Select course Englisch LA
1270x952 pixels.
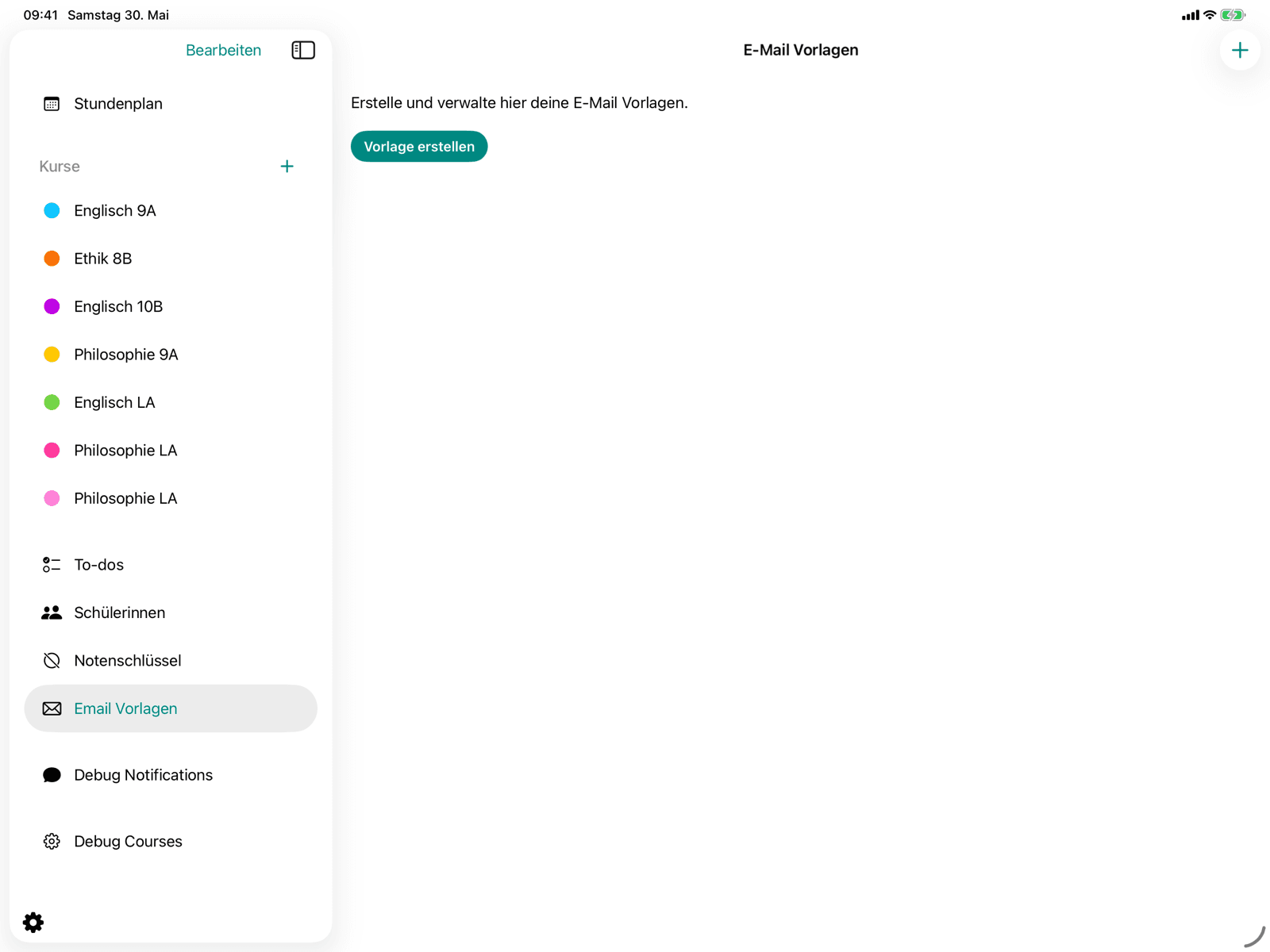171,403
